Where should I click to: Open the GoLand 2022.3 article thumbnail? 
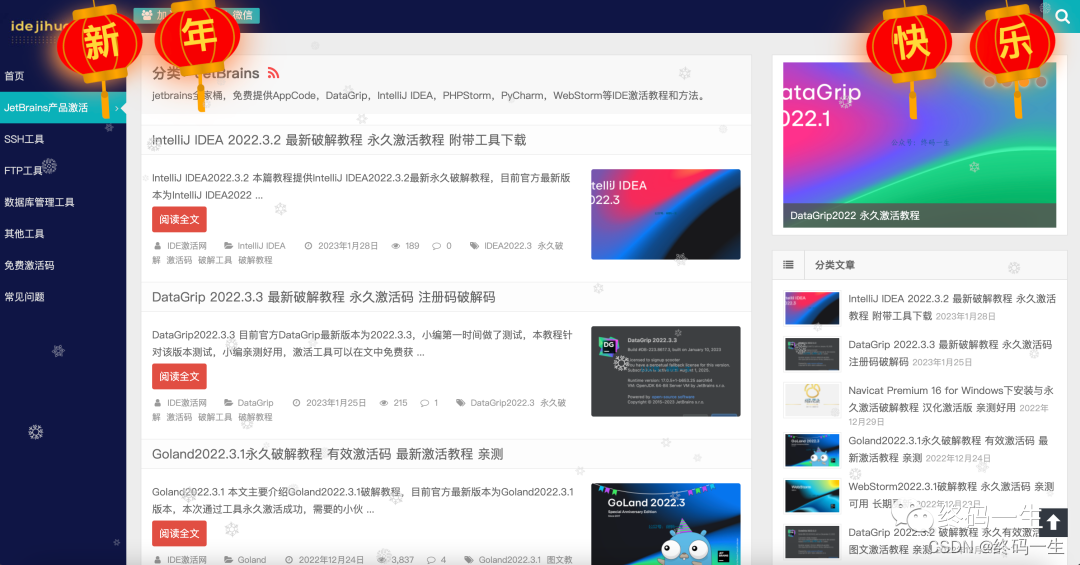pos(666,524)
